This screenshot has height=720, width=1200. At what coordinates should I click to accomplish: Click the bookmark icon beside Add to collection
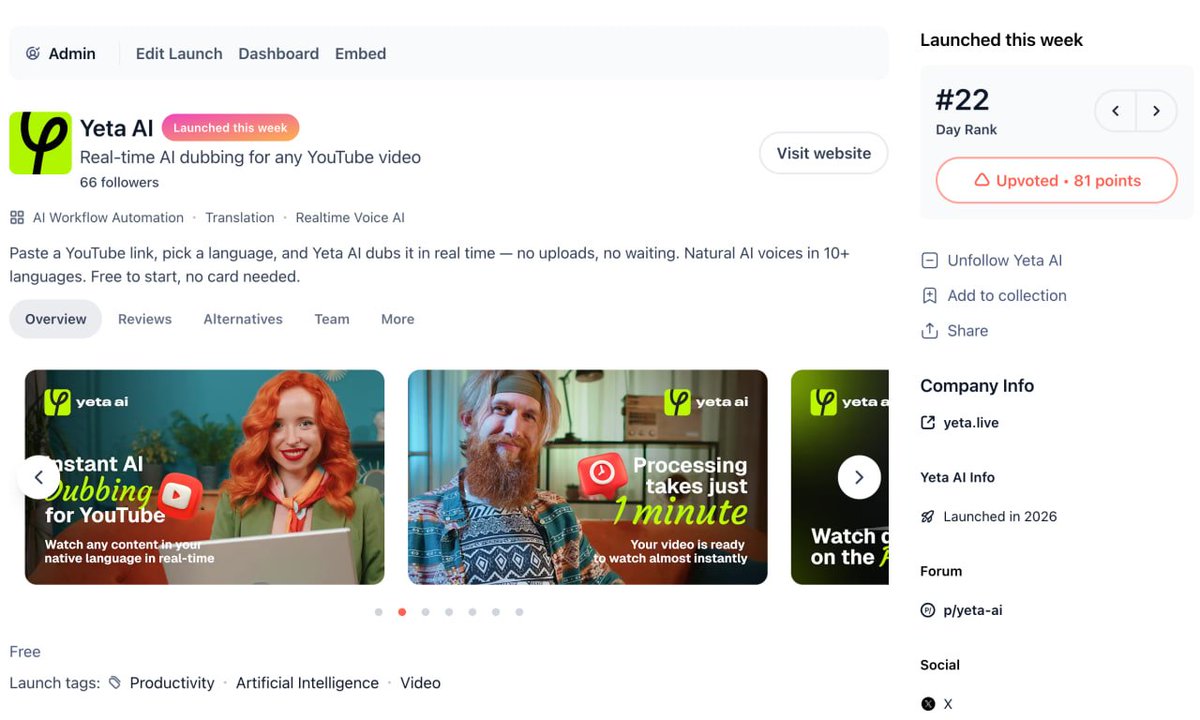pyautogui.click(x=929, y=295)
